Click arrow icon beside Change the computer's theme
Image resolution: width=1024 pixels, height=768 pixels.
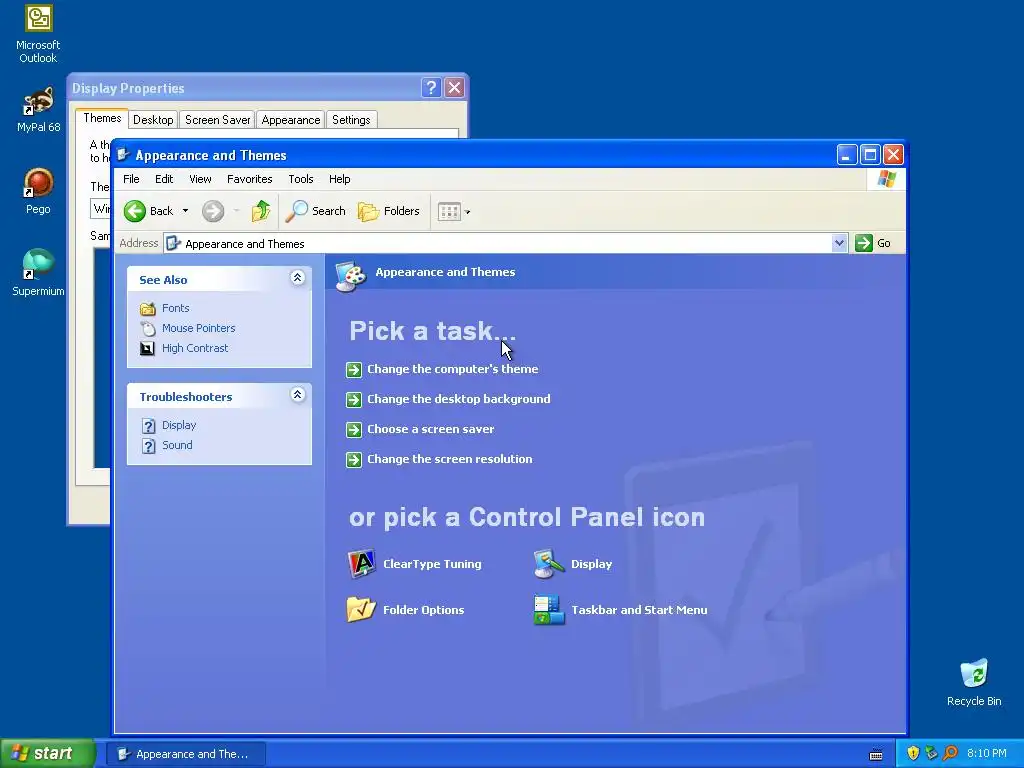click(x=354, y=370)
